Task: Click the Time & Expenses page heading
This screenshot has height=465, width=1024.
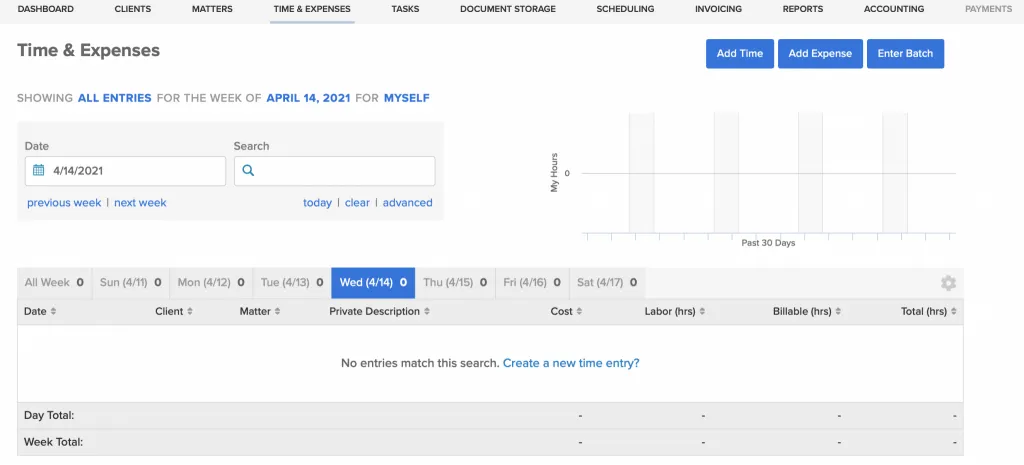Action: pos(88,50)
